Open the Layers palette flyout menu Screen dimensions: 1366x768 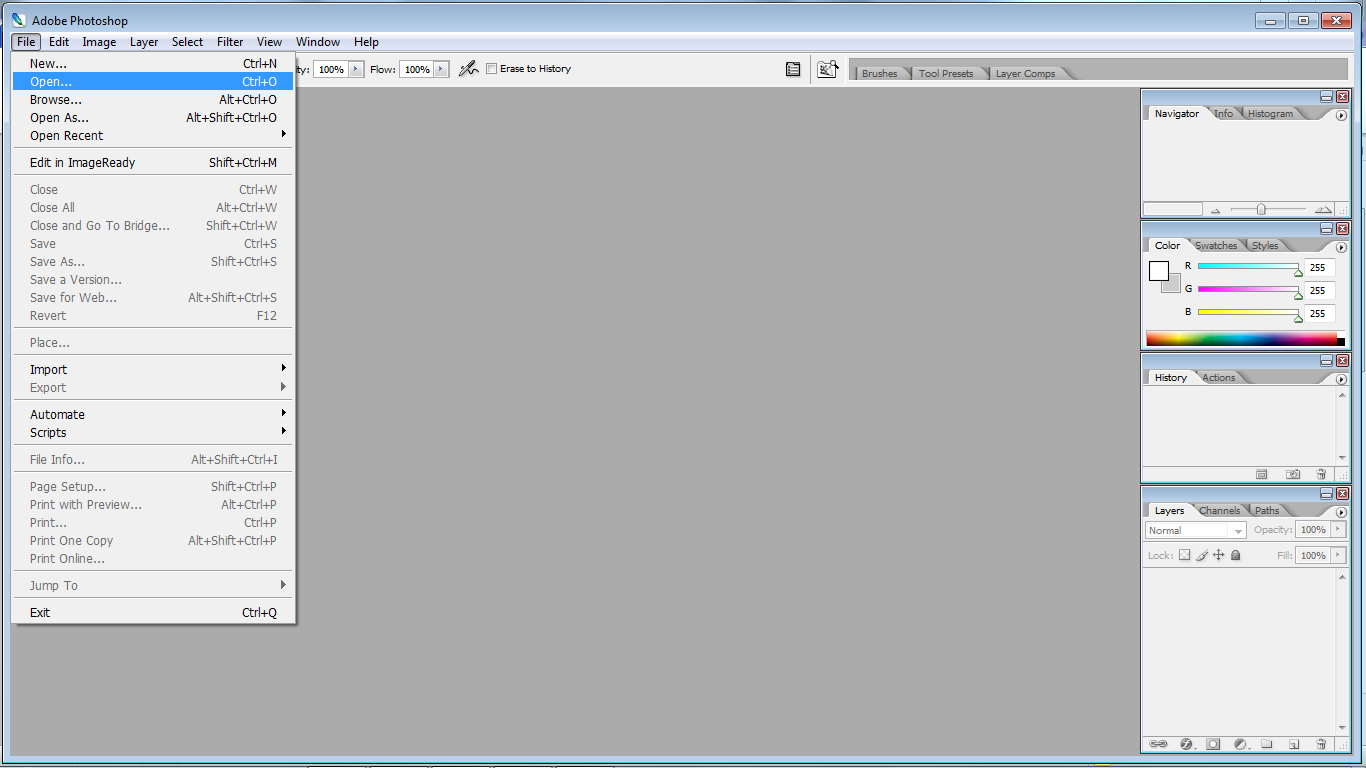[1341, 512]
